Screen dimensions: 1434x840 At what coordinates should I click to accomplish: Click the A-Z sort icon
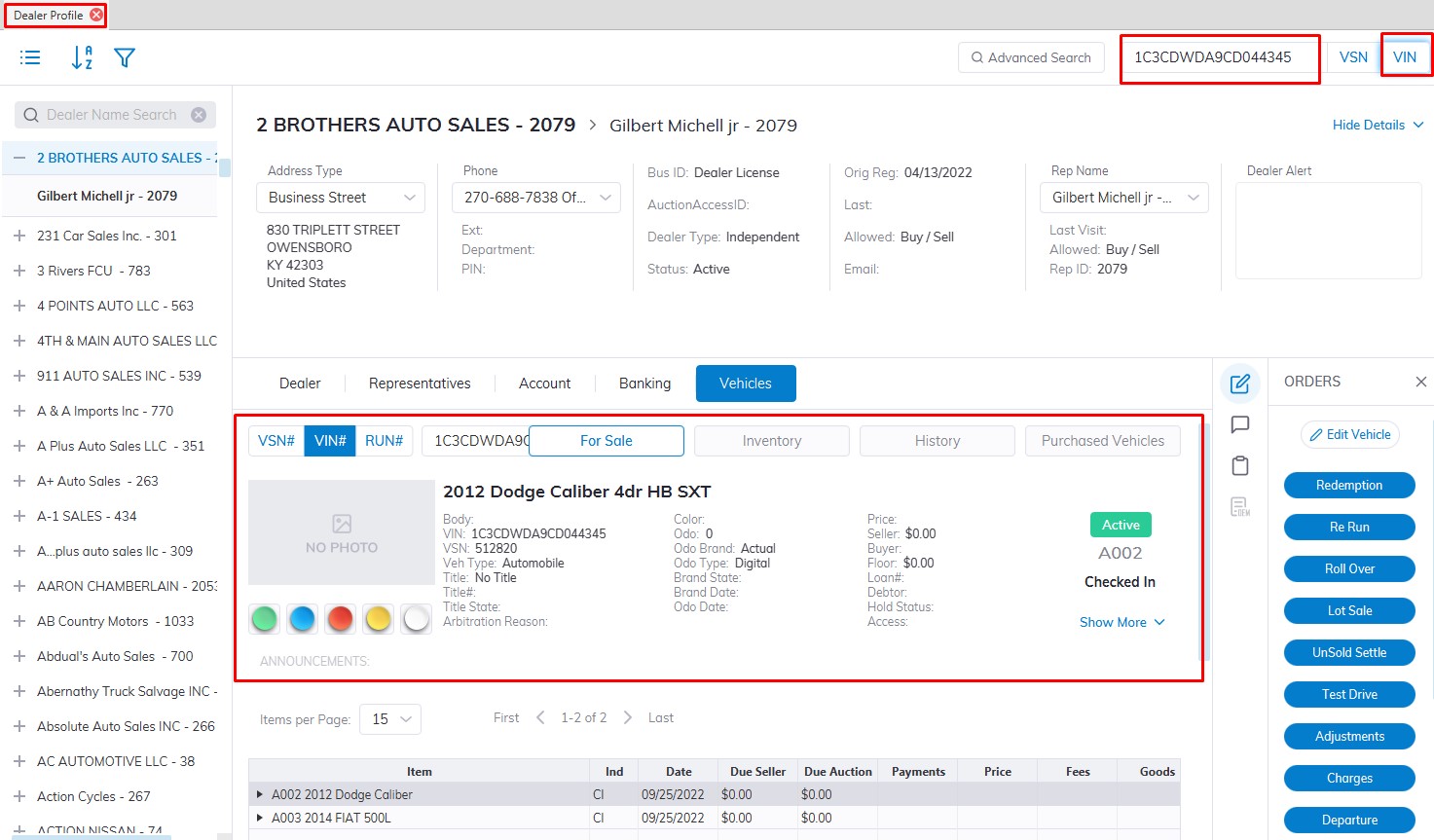pyautogui.click(x=82, y=57)
